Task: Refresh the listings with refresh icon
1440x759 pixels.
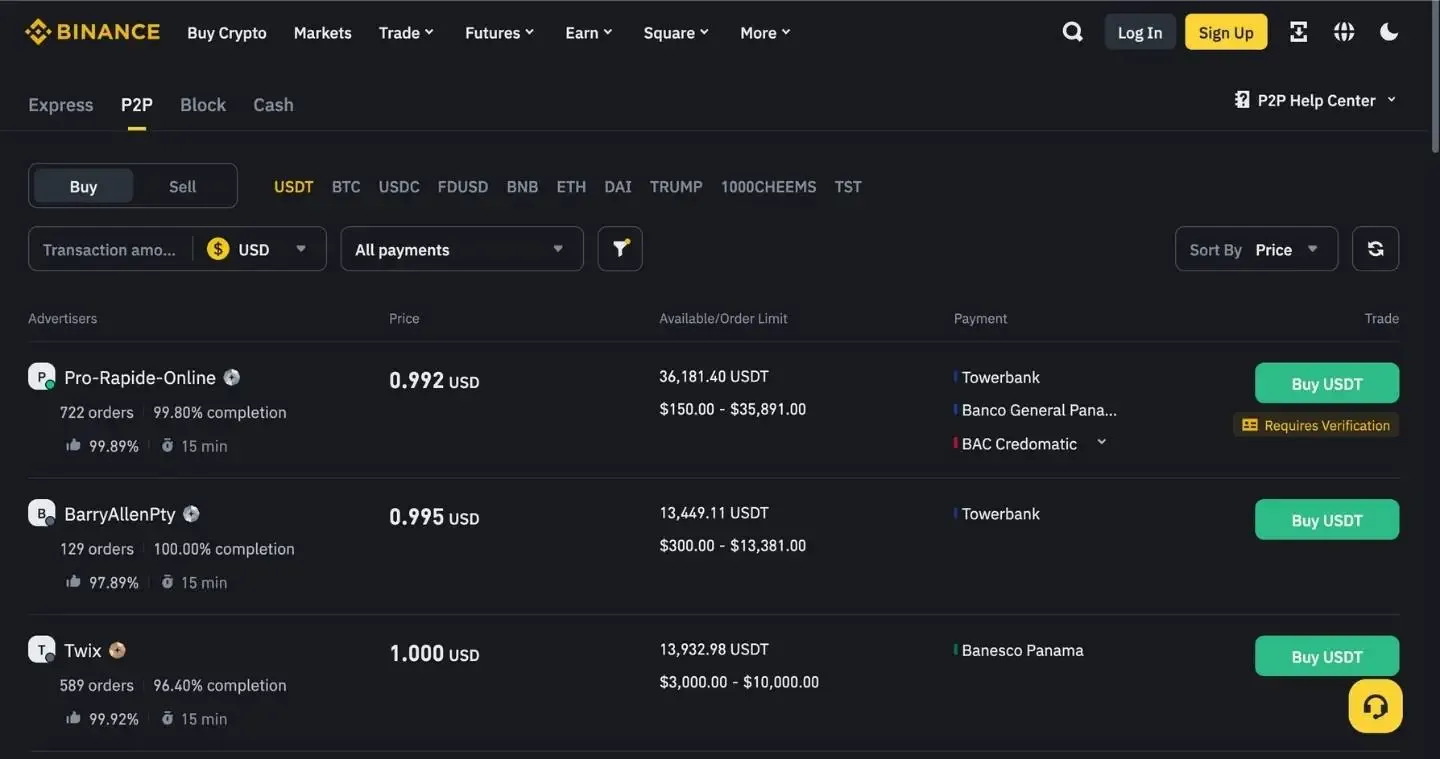Action: [x=1375, y=249]
